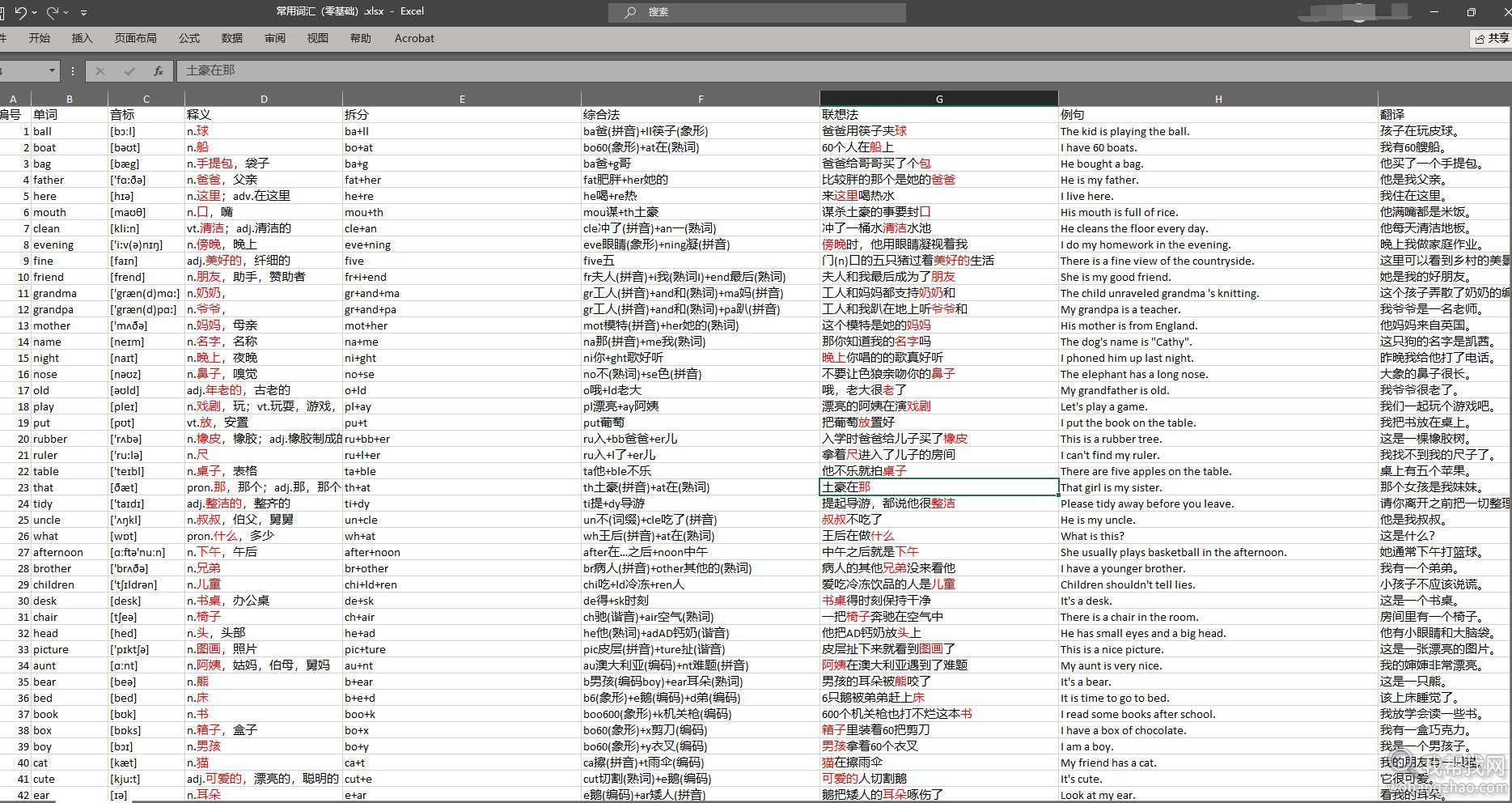Select column H by its header

[1218, 99]
